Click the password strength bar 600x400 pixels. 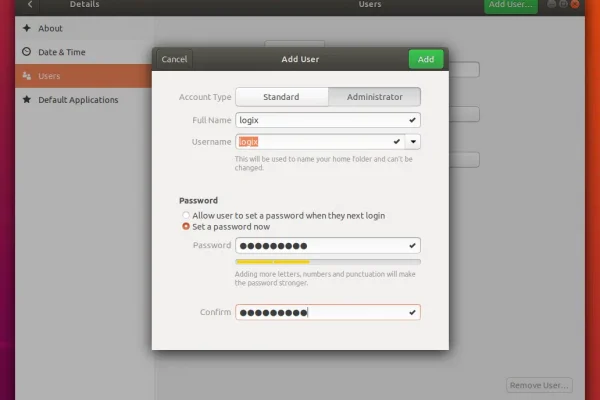pyautogui.click(x=328, y=262)
